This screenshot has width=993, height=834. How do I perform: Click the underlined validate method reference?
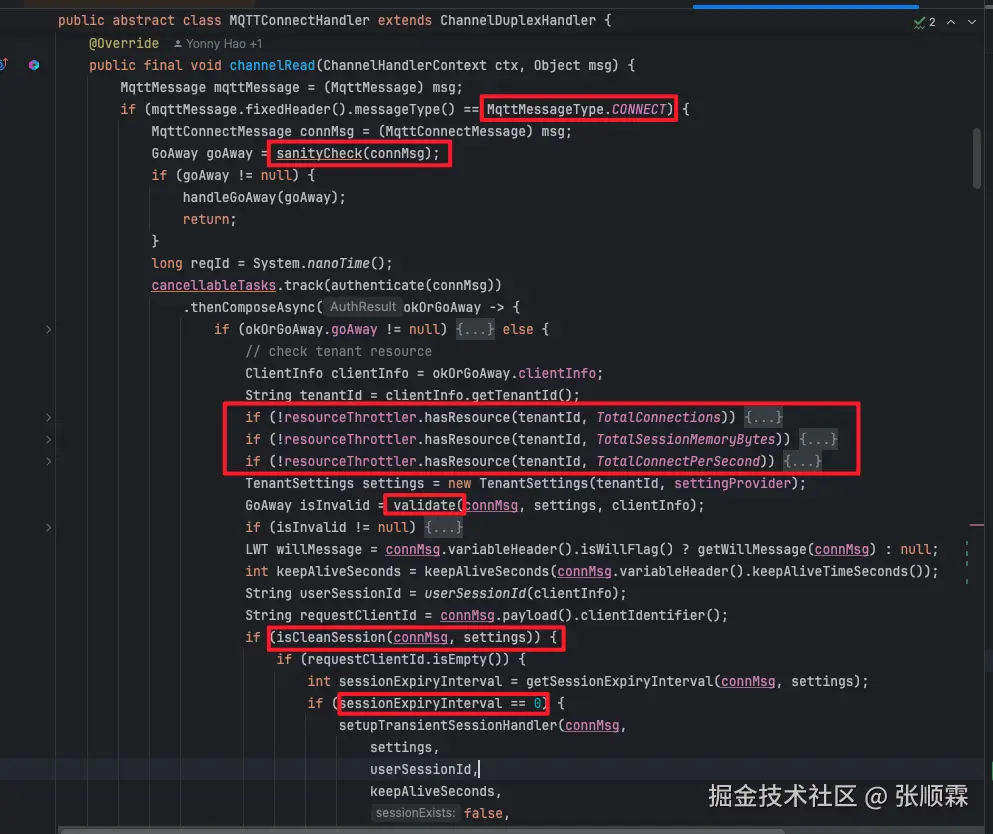click(424, 505)
